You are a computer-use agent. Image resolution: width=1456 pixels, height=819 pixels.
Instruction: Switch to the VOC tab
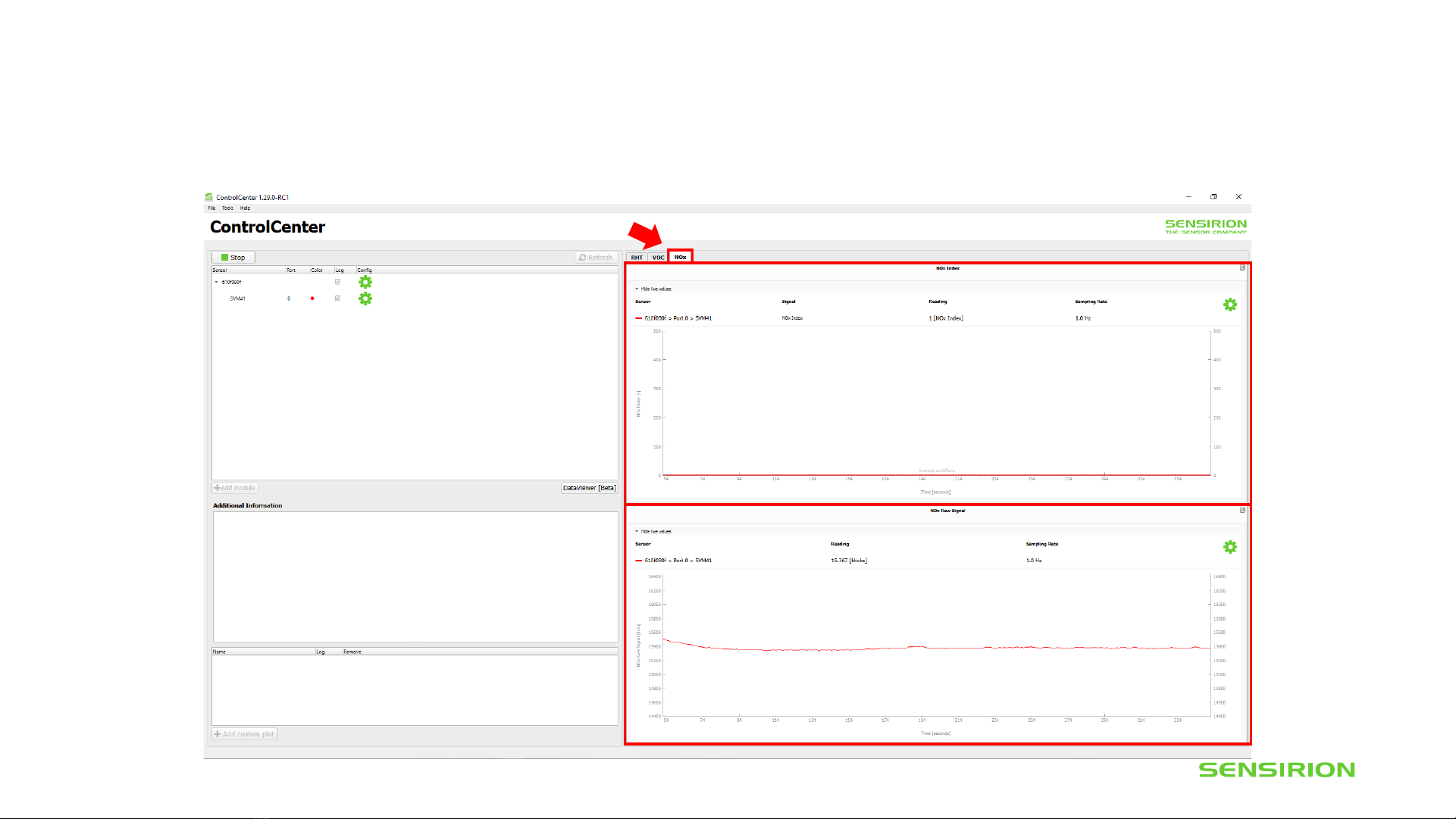pyautogui.click(x=658, y=258)
